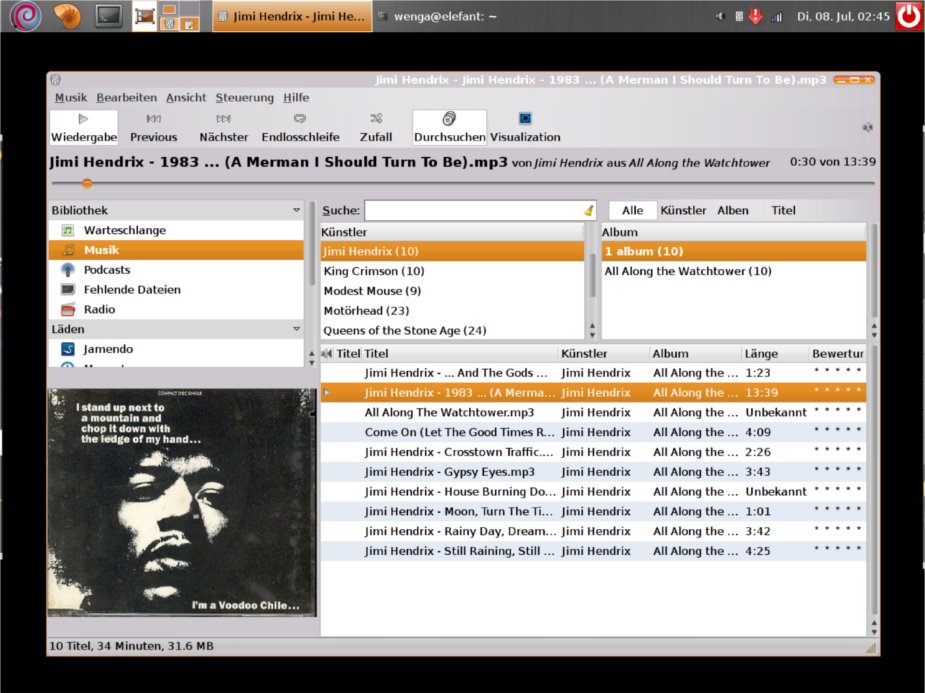Select artist Modest Mouse (9)

(452, 291)
